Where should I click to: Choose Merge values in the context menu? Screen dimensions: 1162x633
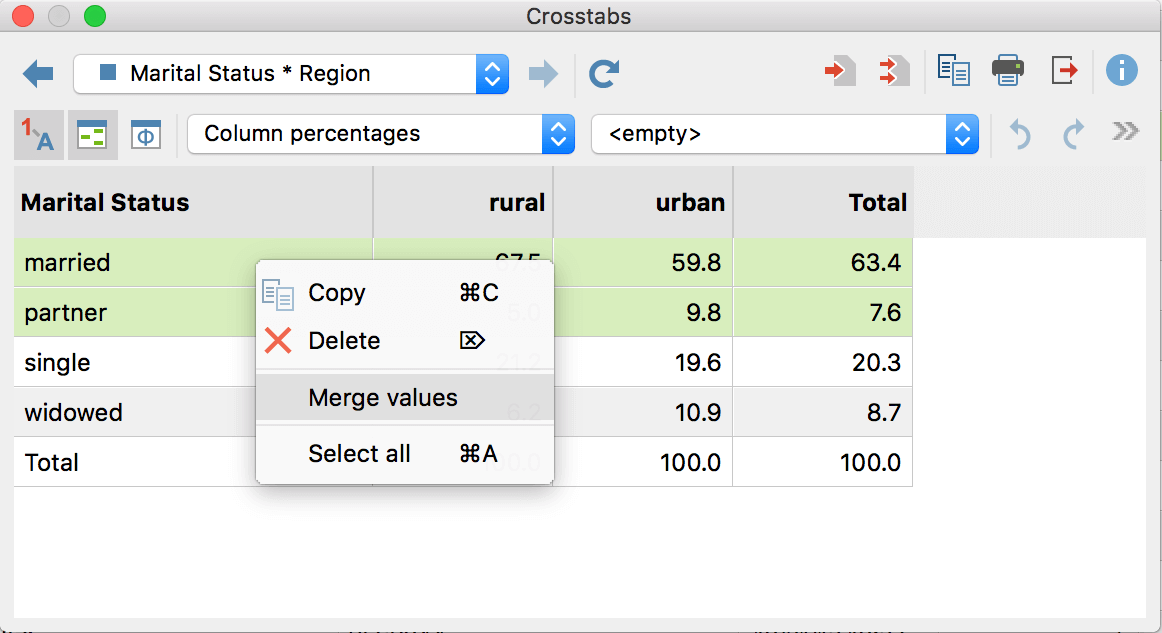(405, 398)
